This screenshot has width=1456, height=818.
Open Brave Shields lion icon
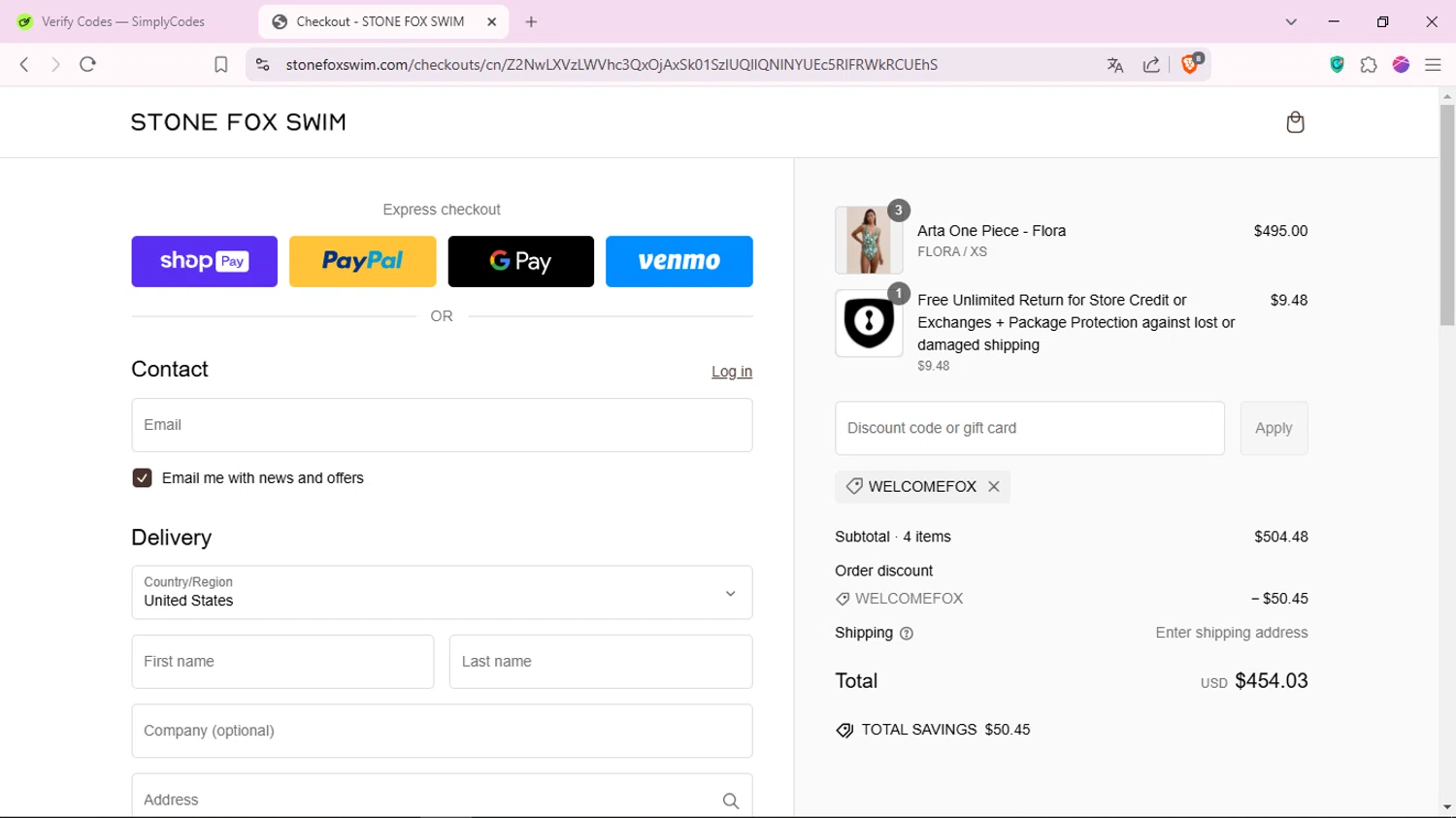coord(1191,64)
